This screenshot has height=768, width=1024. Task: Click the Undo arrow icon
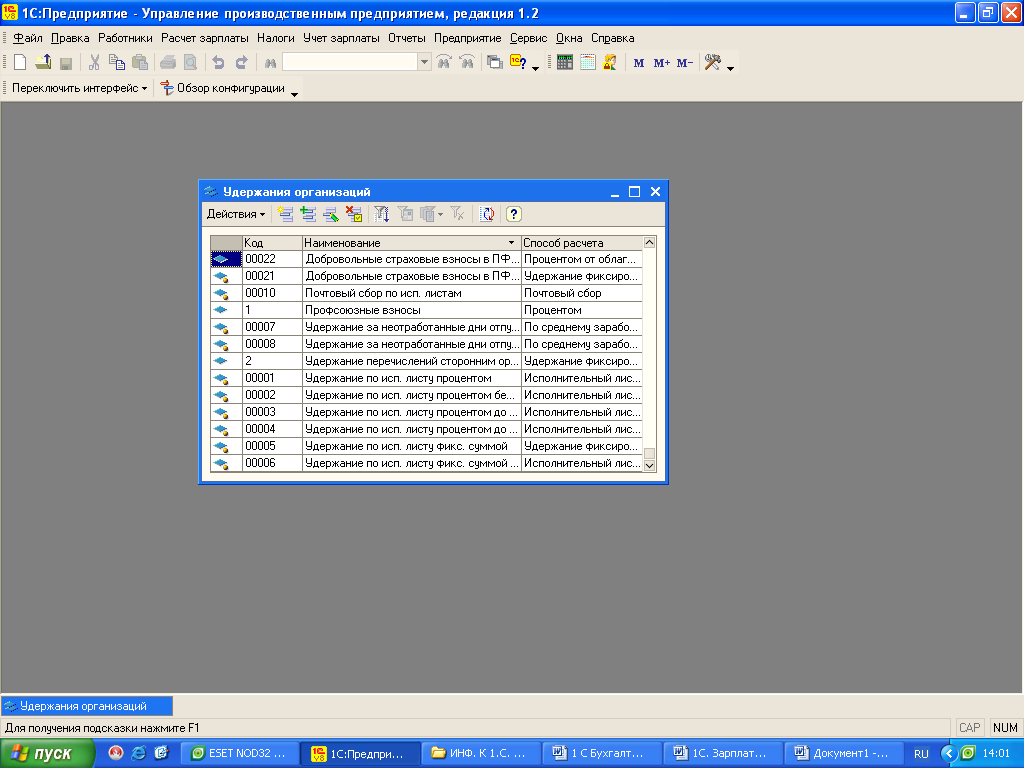(219, 63)
